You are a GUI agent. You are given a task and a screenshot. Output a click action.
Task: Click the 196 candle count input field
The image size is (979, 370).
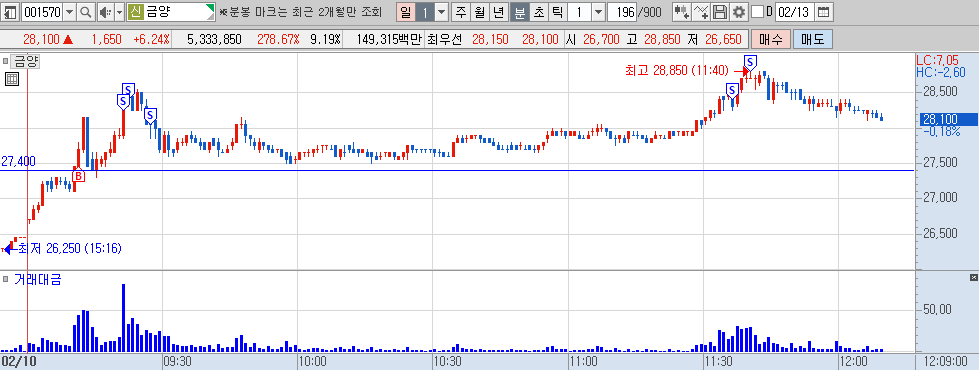(621, 12)
